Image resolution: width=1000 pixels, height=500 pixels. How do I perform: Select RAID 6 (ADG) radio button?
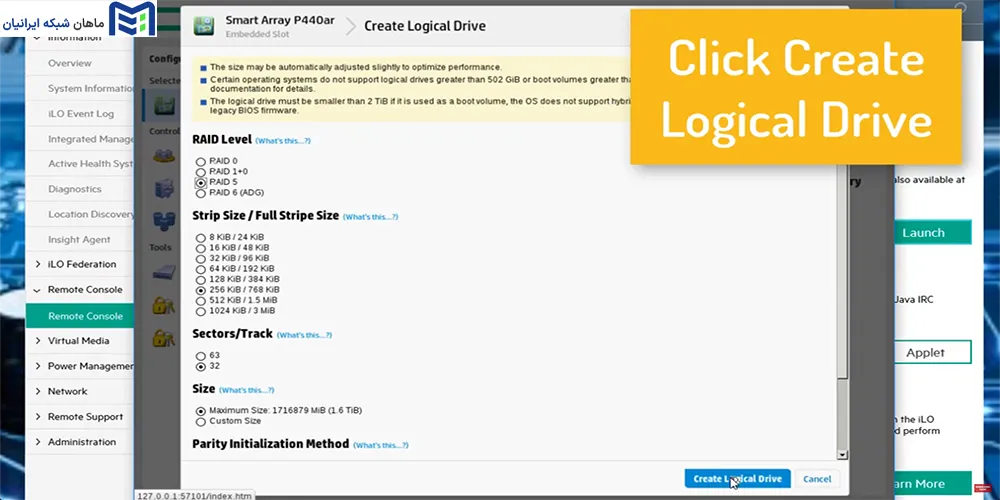201,193
